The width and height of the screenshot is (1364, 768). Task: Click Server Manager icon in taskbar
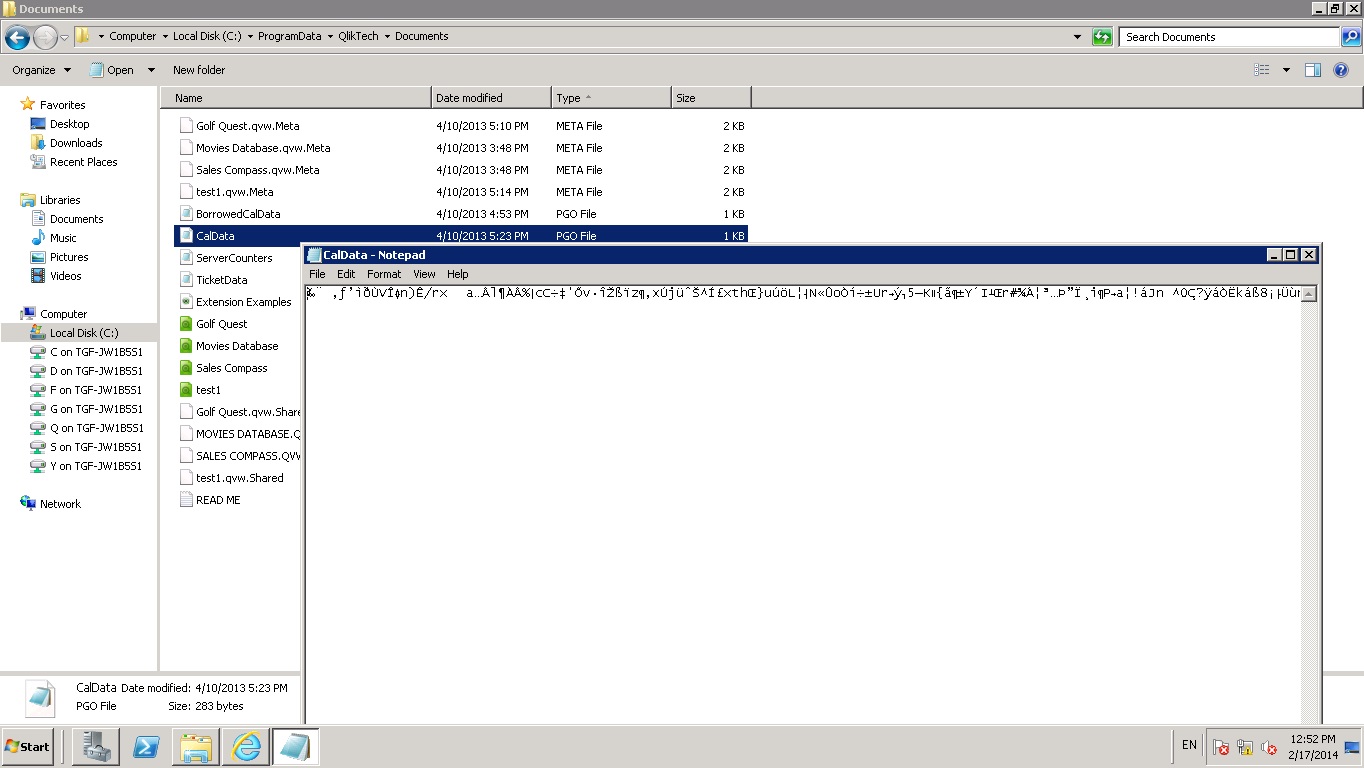[x=96, y=746]
